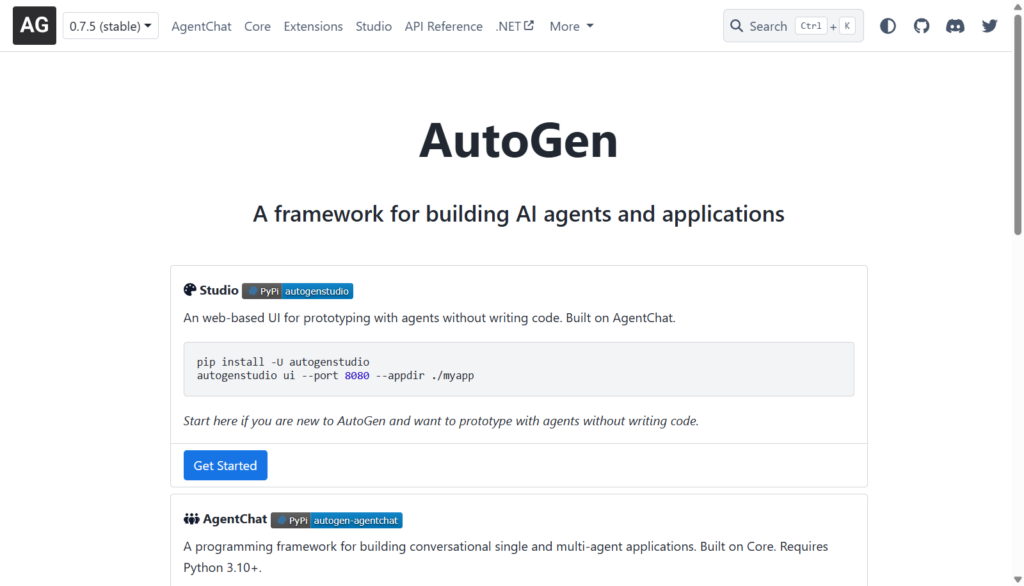Viewport: 1024px width, 586px height.
Task: Click the palette icon beside Studio
Action: [190, 289]
